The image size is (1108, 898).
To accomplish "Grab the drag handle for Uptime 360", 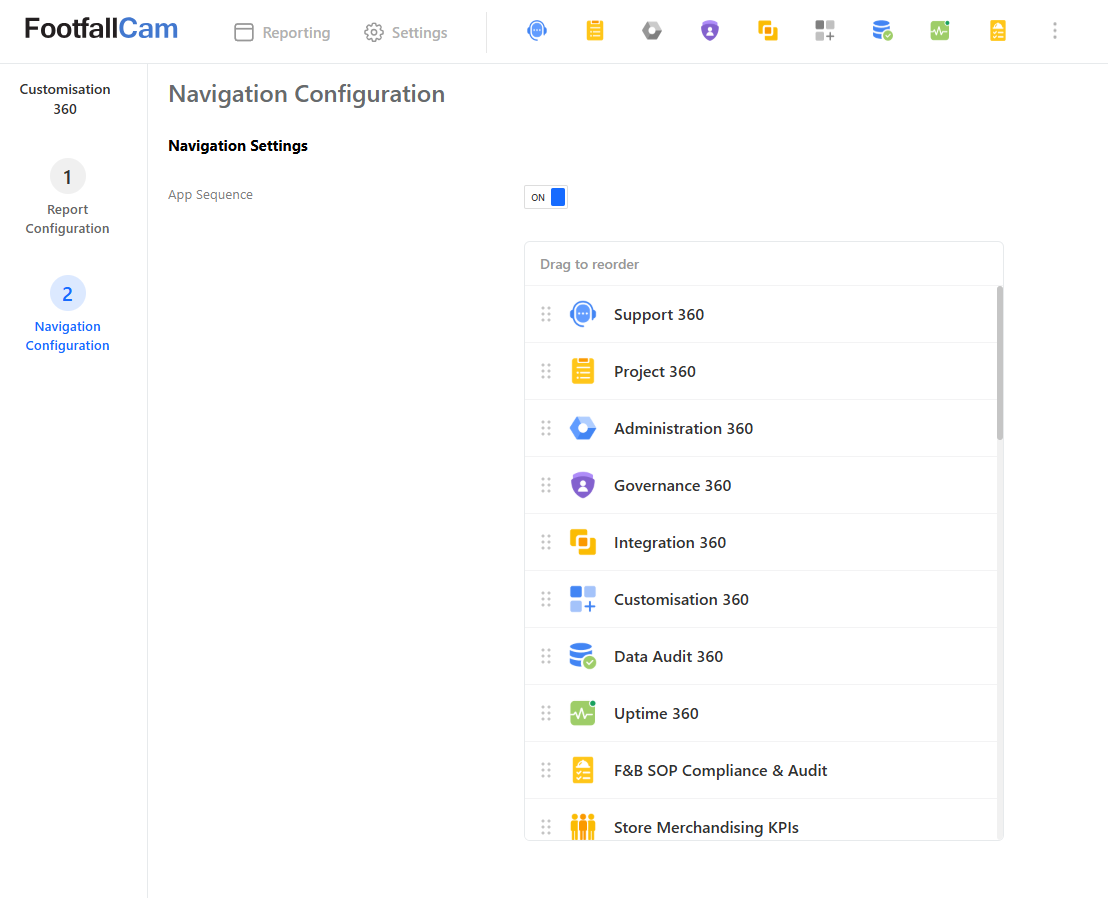I will click(x=546, y=713).
